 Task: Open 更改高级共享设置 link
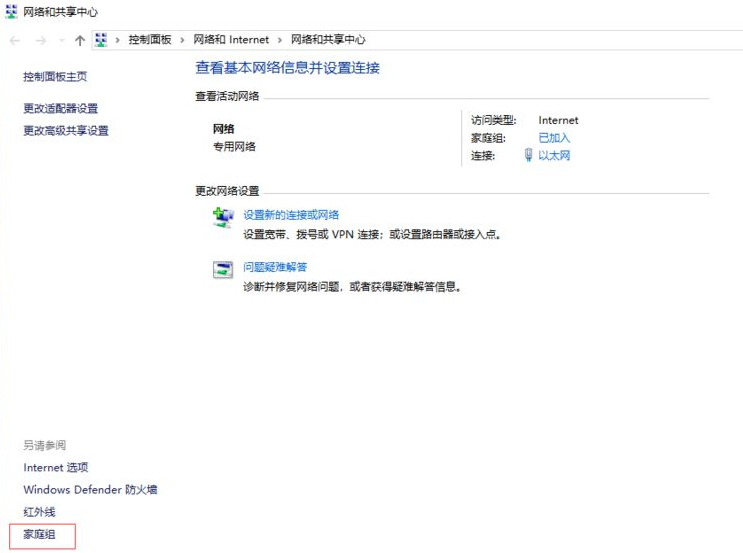click(66, 131)
